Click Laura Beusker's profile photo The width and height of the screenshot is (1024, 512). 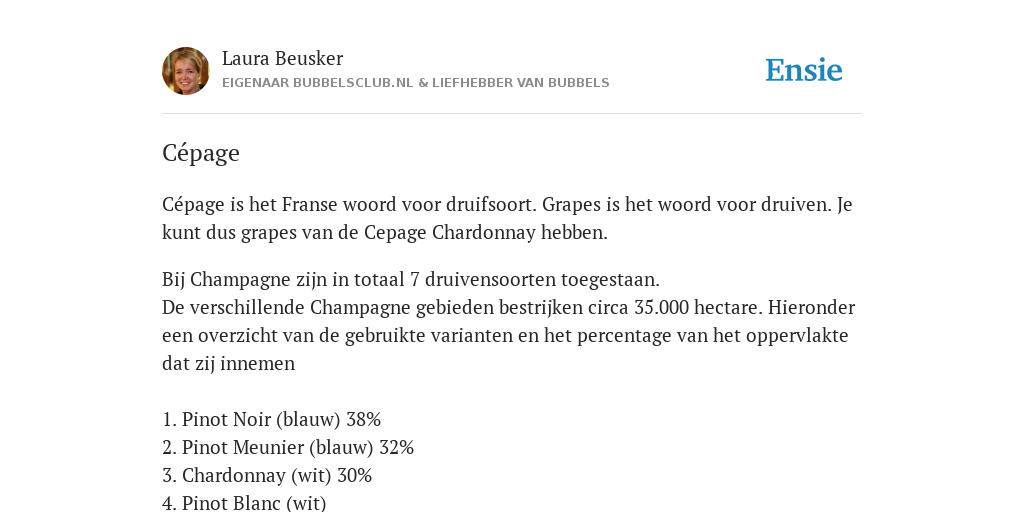(185, 71)
